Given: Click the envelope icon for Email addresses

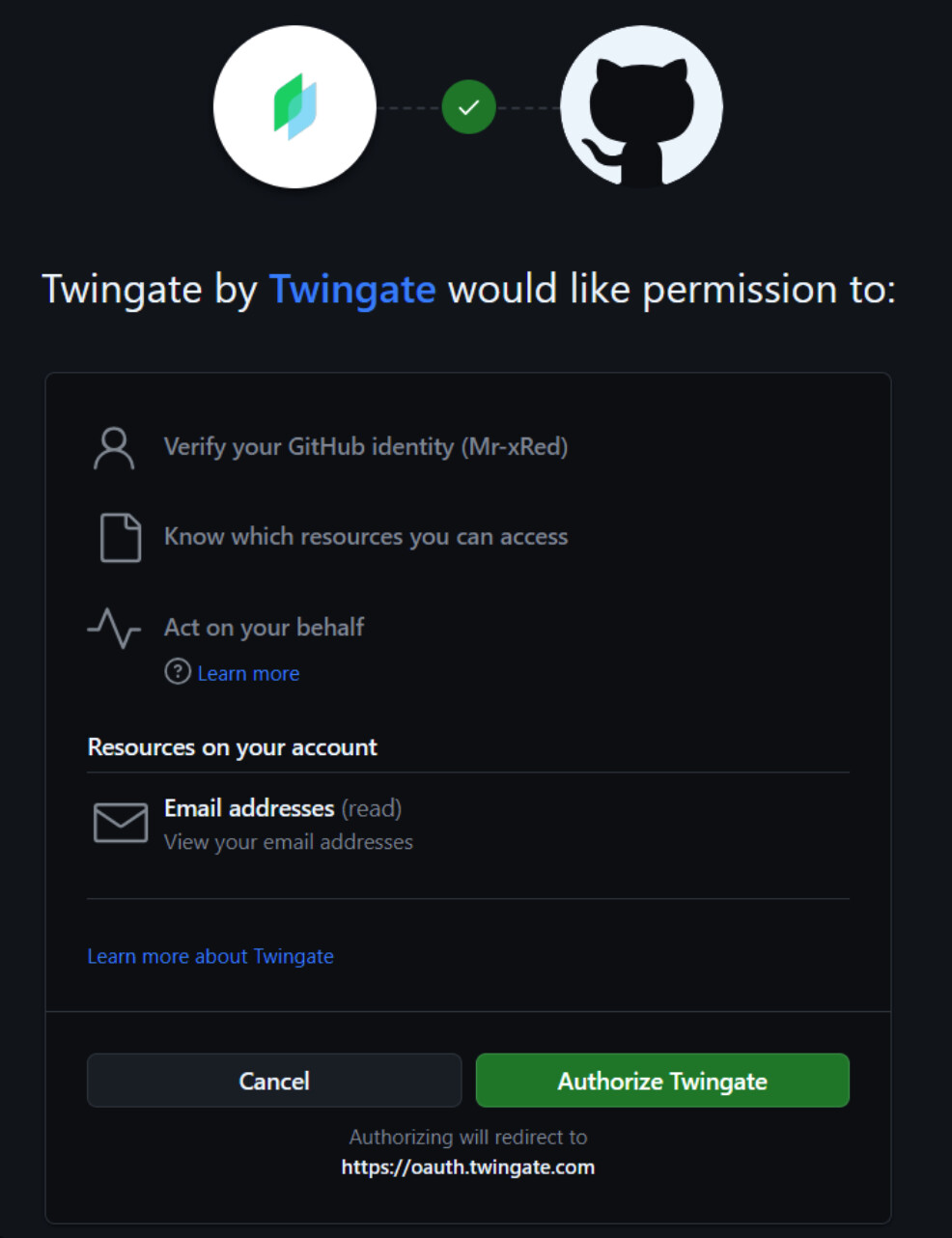Looking at the screenshot, I should pyautogui.click(x=121, y=823).
